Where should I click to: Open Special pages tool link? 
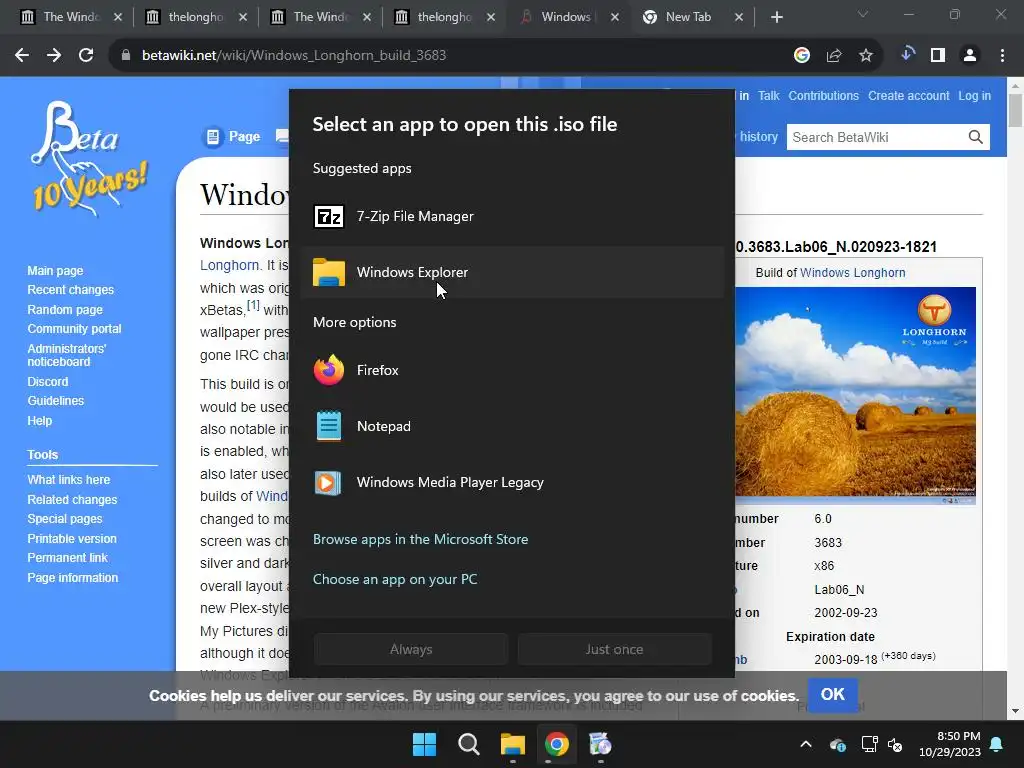point(65,519)
